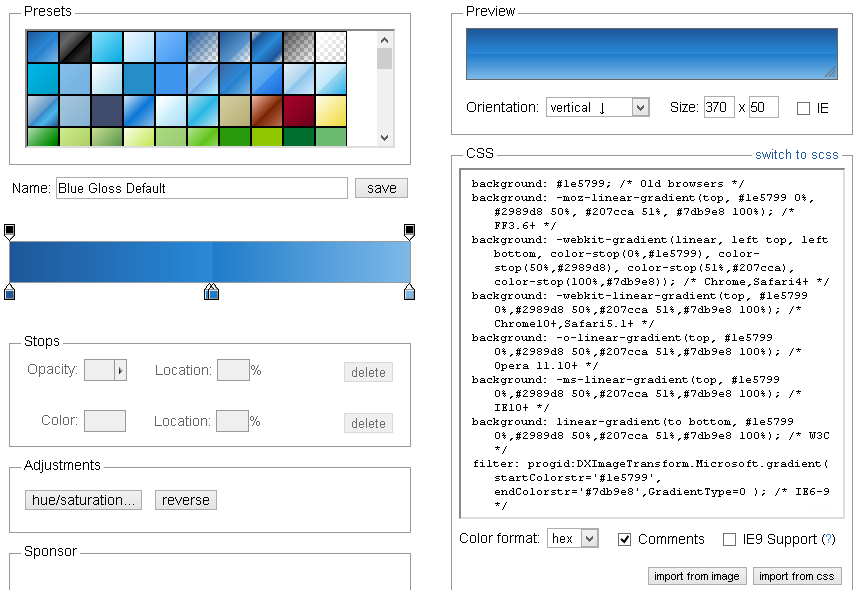858x590 pixels.
Task: Pick the gray transparent checkered preset
Action: pyautogui.click(x=299, y=47)
